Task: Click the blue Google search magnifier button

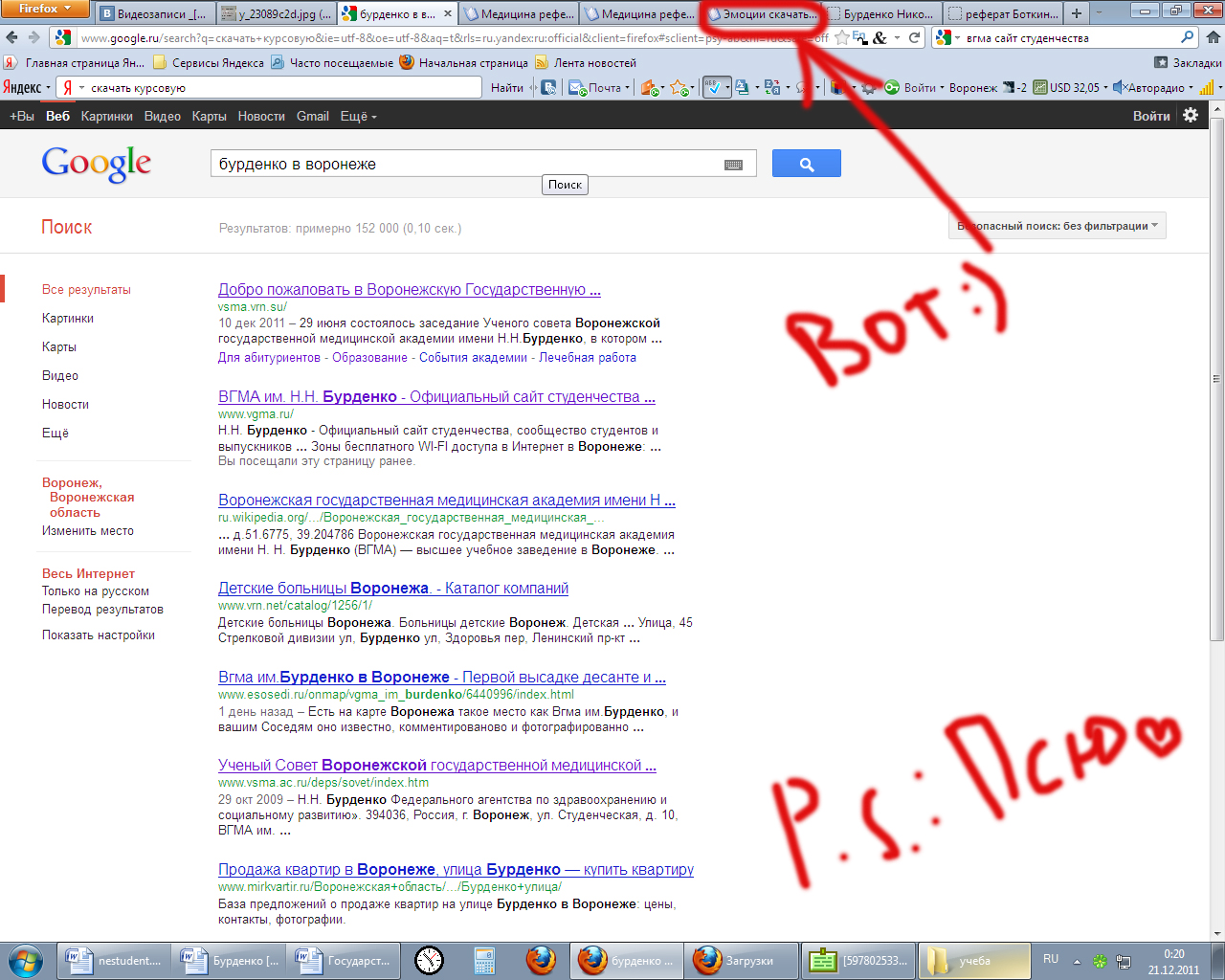Action: point(806,164)
